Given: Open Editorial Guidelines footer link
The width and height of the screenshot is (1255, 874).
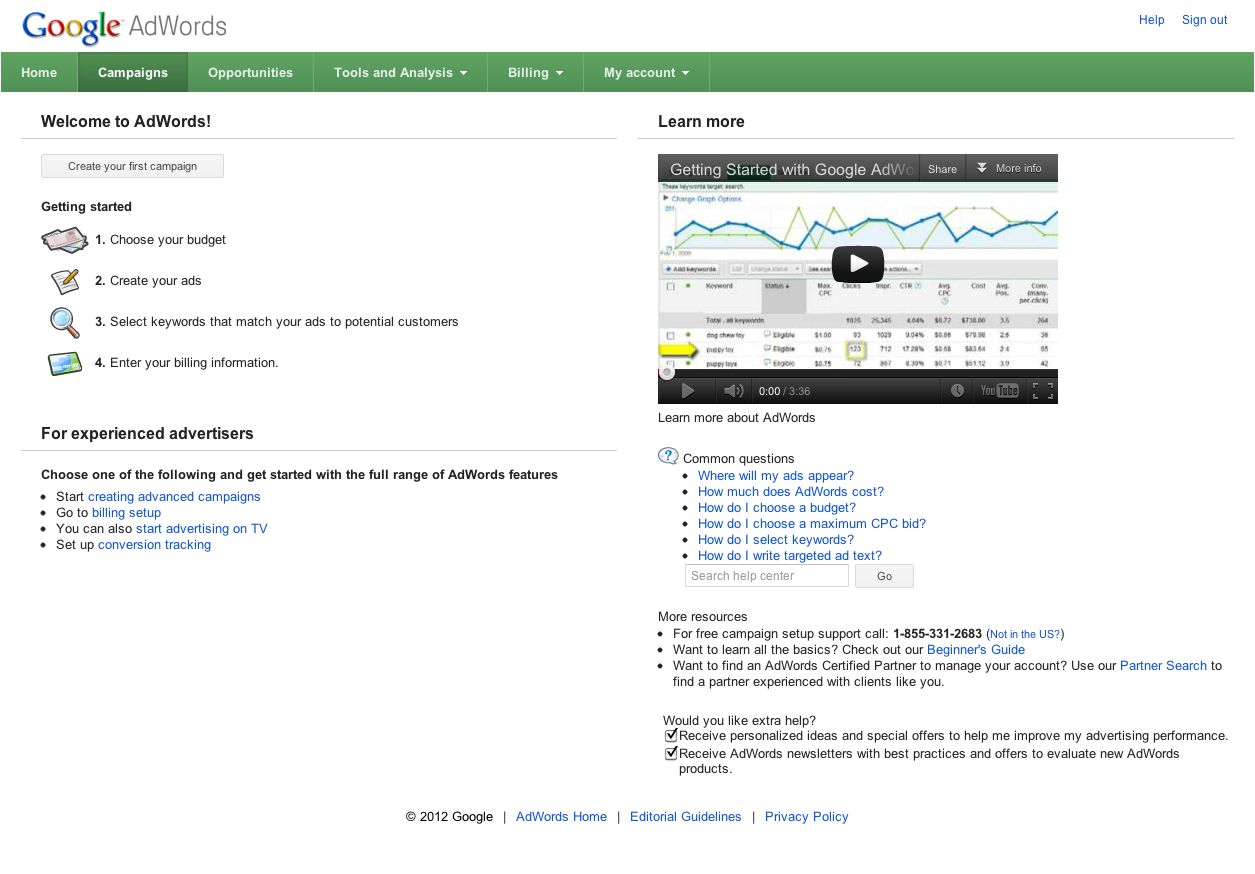Looking at the screenshot, I should pyautogui.click(x=686, y=817).
